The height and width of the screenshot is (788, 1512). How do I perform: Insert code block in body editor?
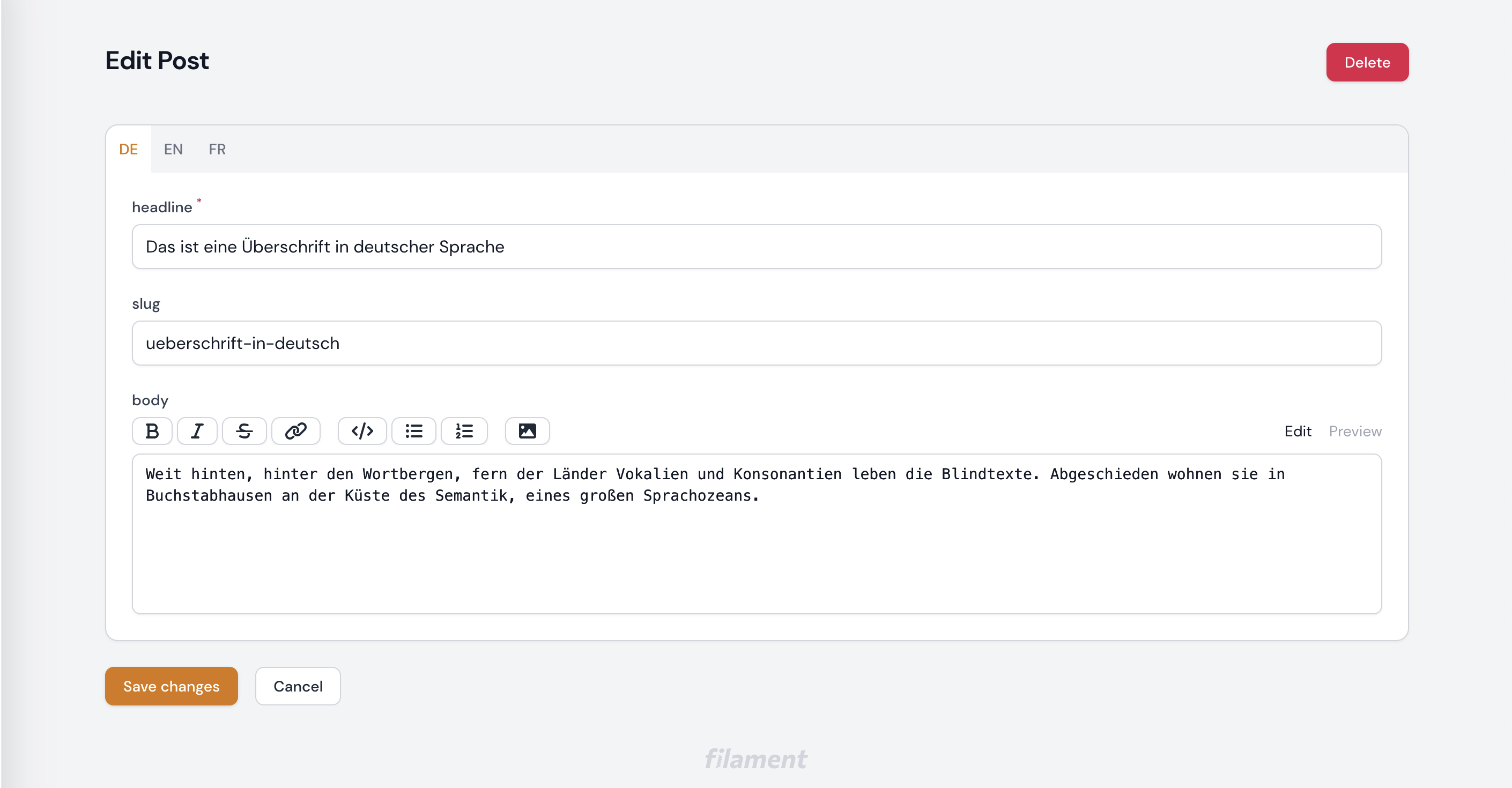click(x=362, y=432)
